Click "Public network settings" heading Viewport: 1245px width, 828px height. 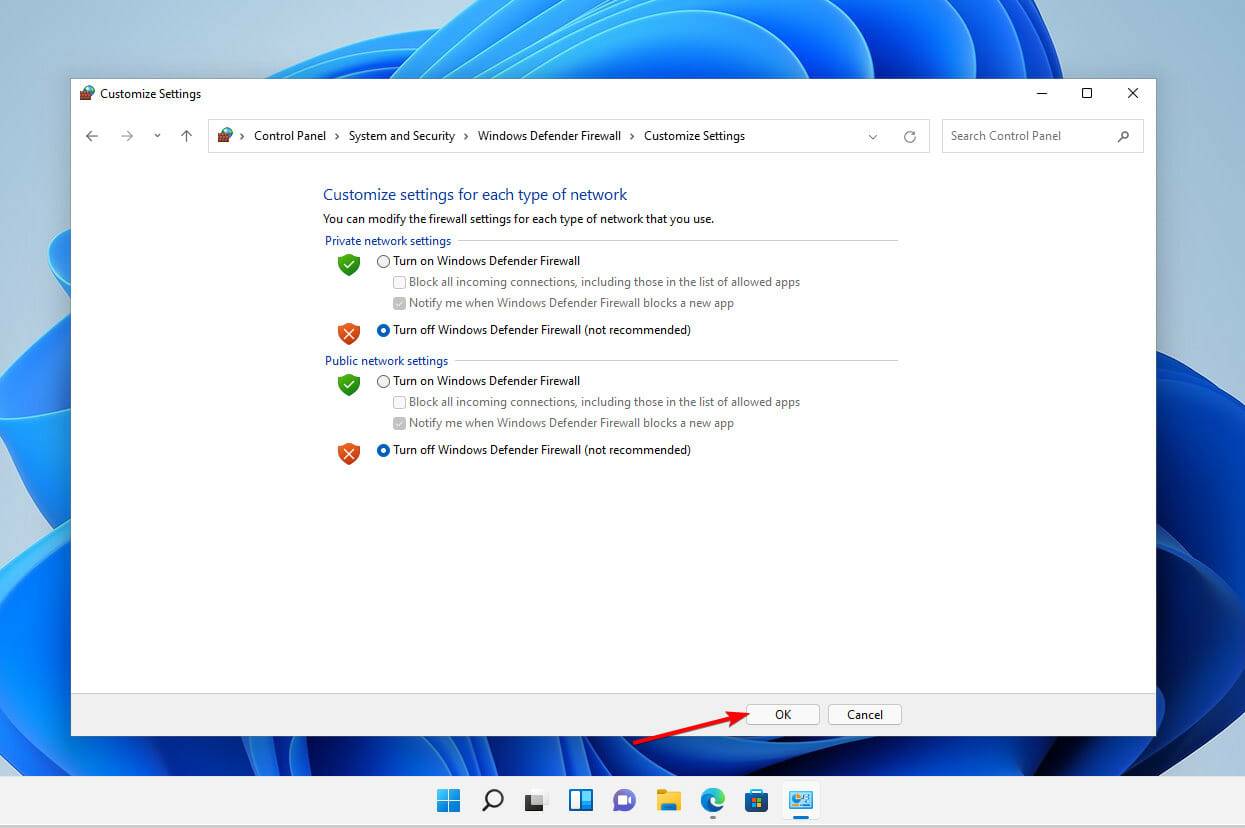click(x=387, y=361)
